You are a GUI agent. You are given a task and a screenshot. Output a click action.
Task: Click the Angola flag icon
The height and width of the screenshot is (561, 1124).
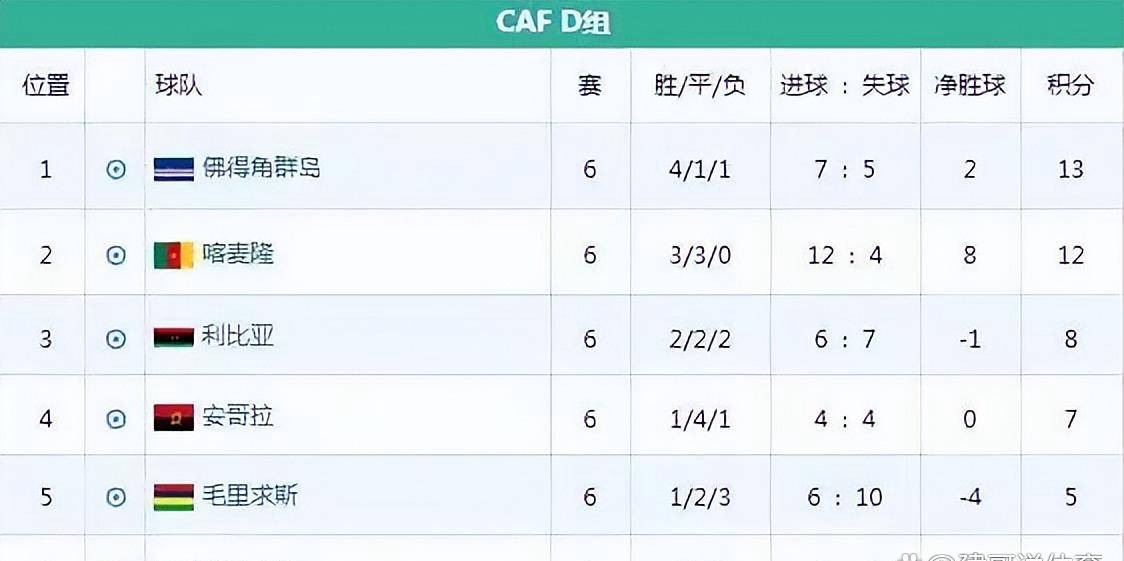(173, 418)
